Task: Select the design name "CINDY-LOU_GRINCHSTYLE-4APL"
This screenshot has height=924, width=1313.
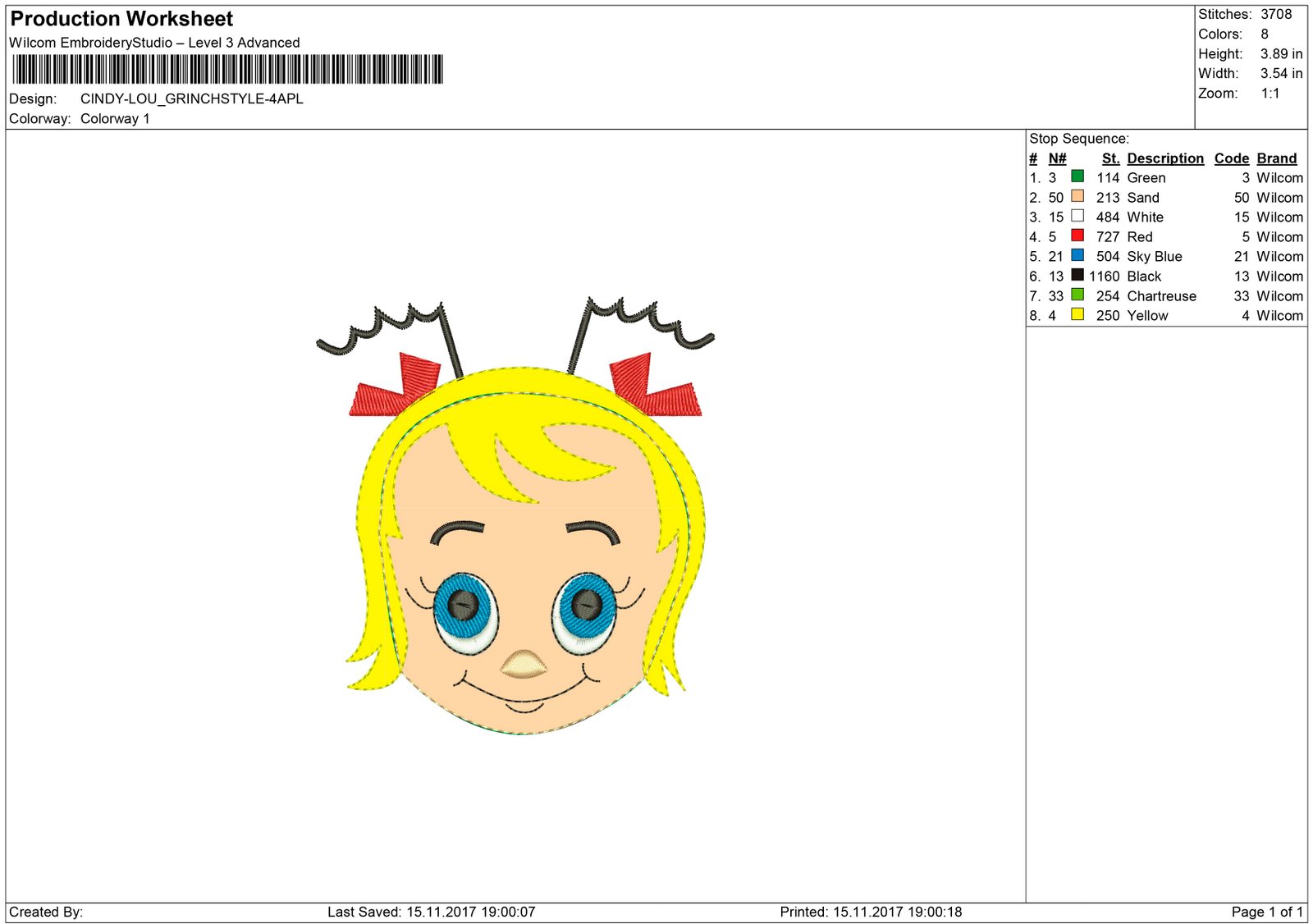Action: tap(192, 98)
